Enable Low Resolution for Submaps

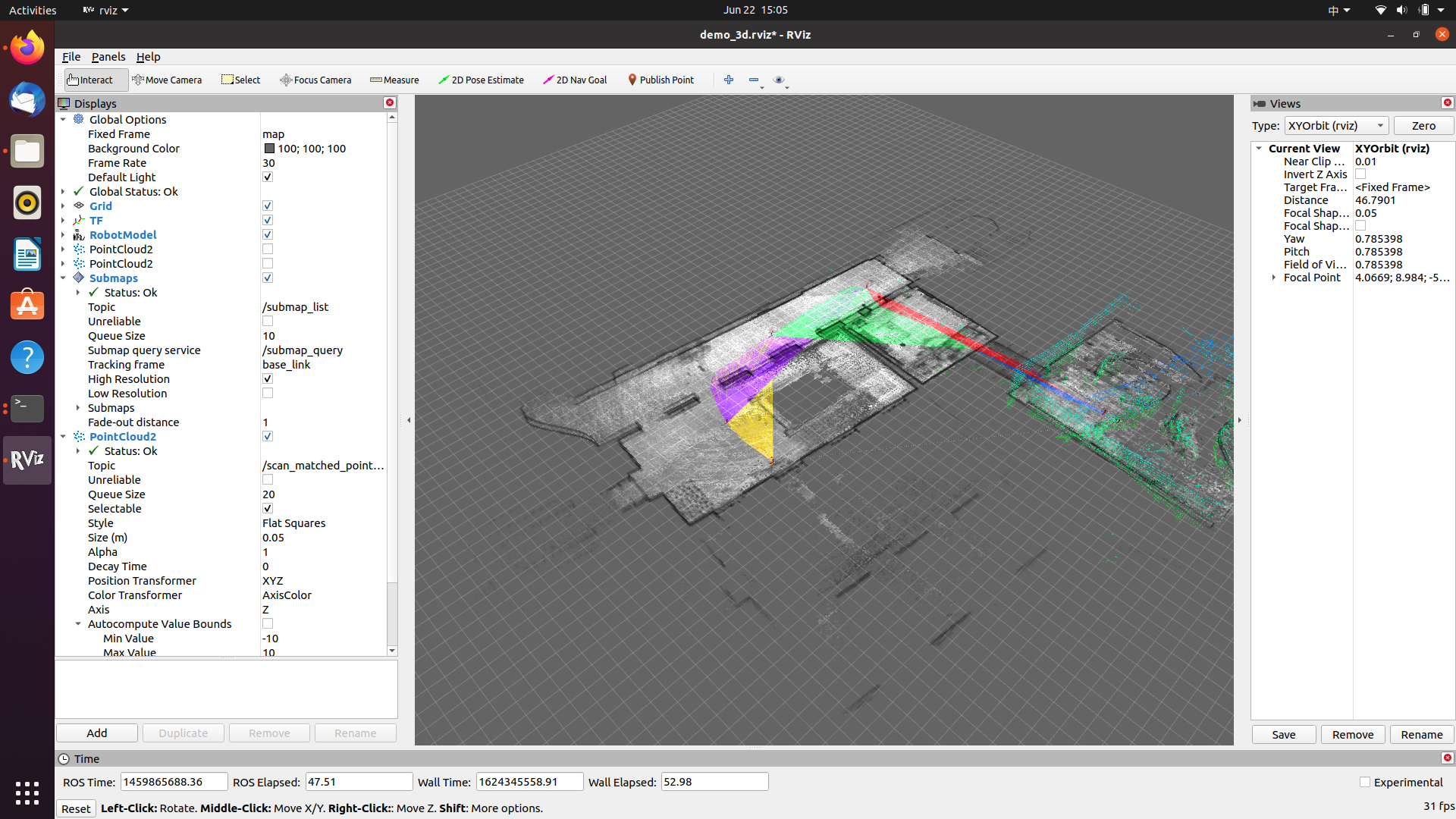pos(268,394)
